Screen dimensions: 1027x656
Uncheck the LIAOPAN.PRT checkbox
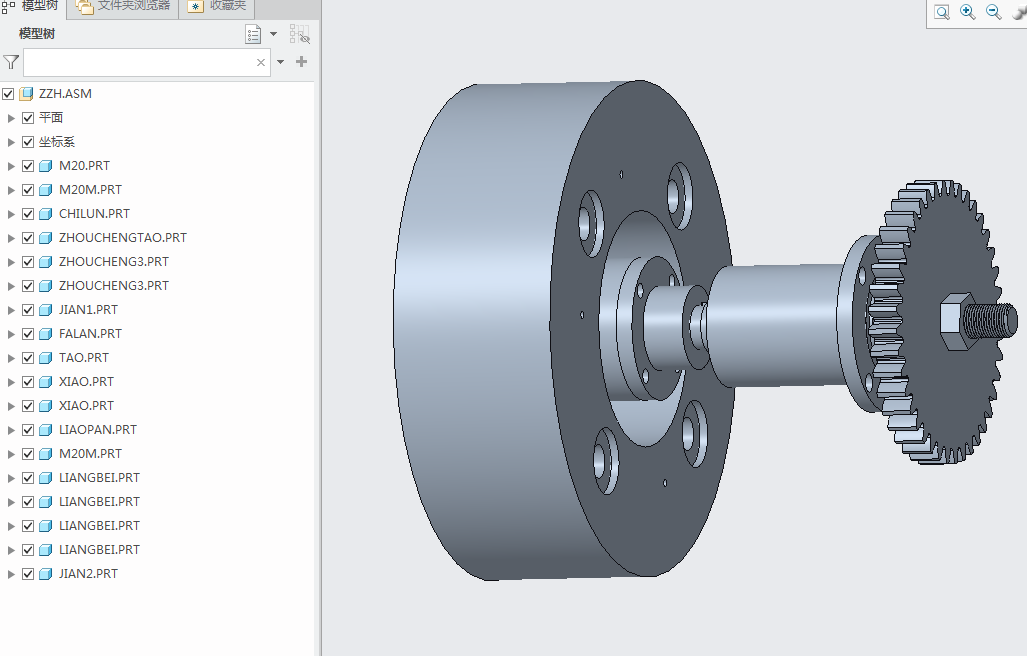click(x=28, y=429)
